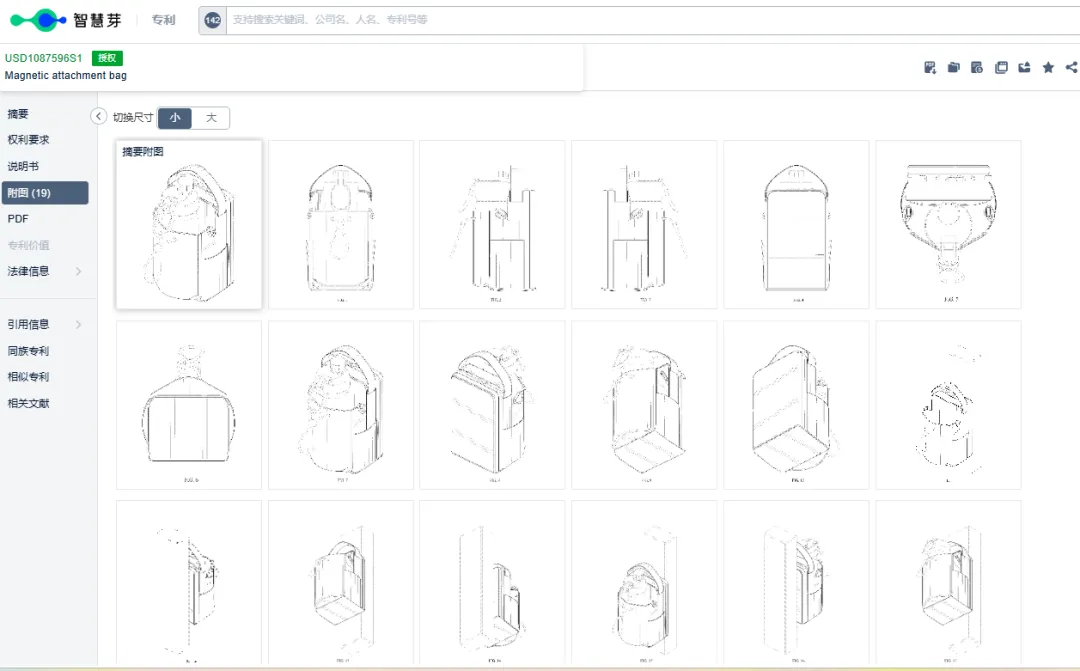Open the 说明书 section

point(23,166)
